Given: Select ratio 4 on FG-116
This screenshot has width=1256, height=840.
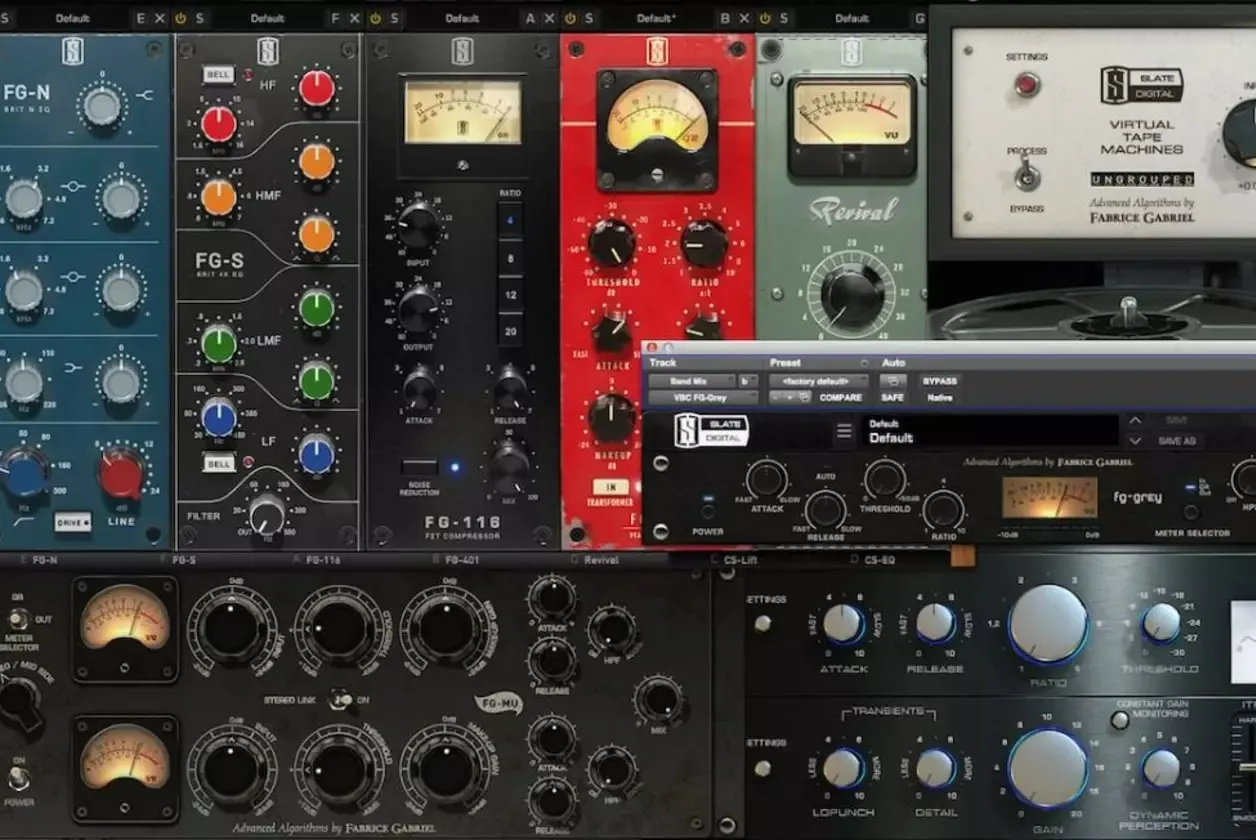Looking at the screenshot, I should tap(510, 219).
